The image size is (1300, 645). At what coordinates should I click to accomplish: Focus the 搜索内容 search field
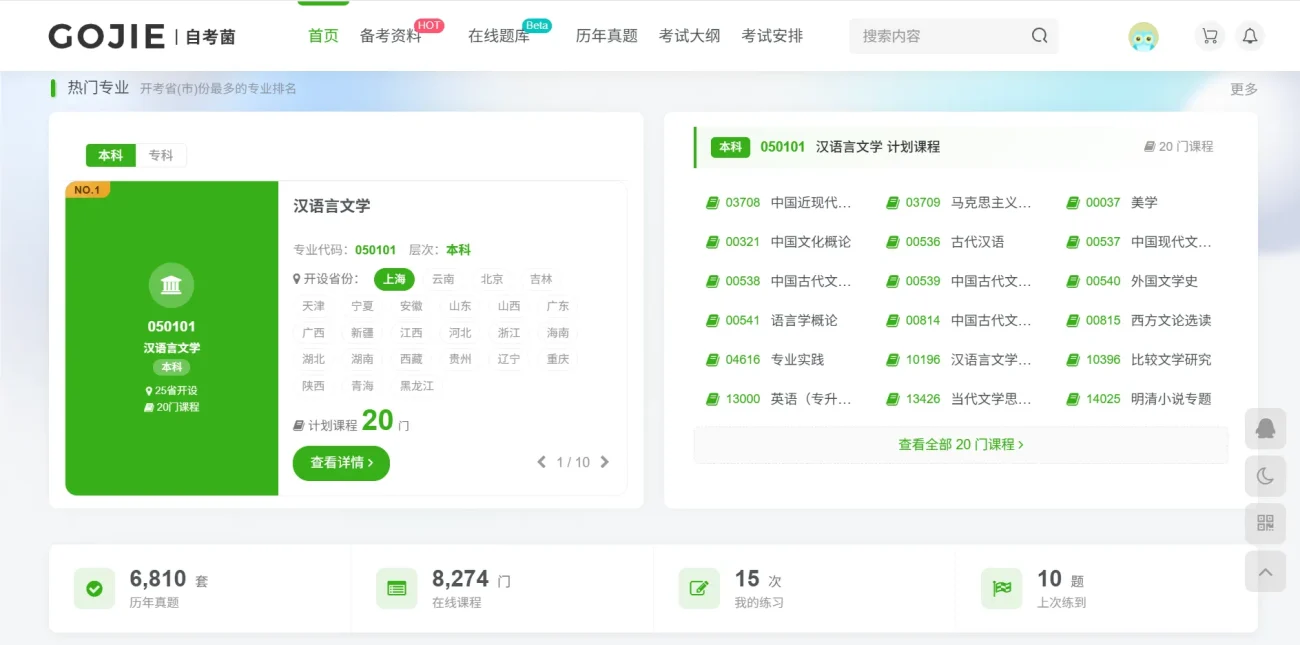[x=940, y=36]
